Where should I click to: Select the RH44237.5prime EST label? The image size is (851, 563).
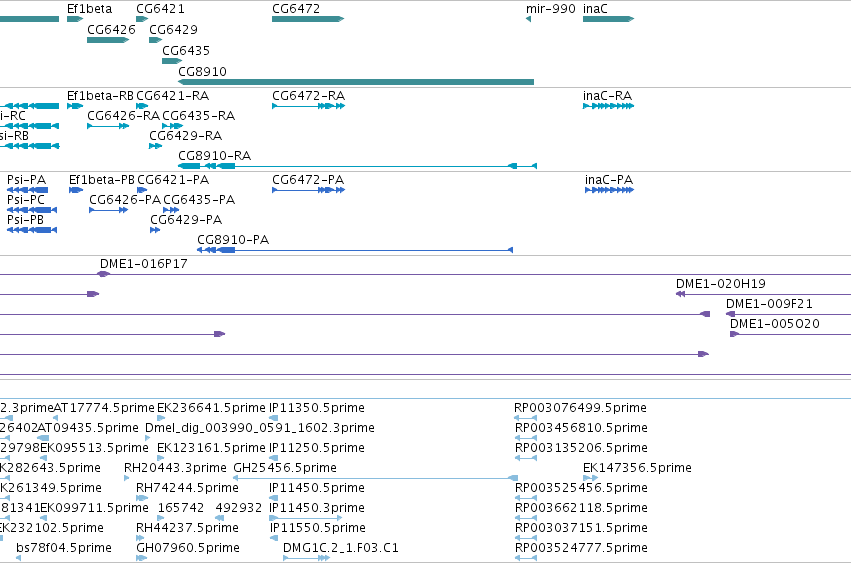point(187,528)
